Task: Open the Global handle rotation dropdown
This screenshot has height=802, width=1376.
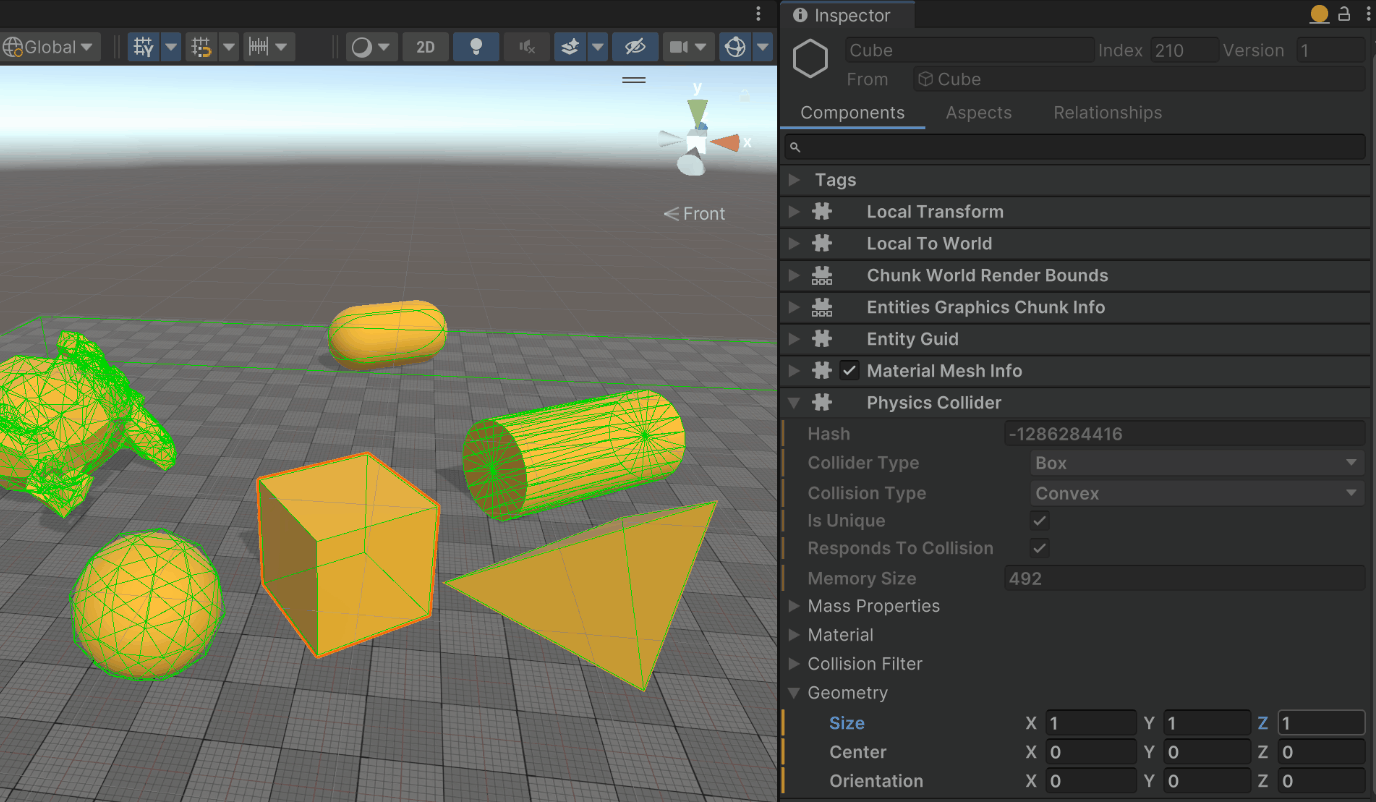Action: pos(50,47)
